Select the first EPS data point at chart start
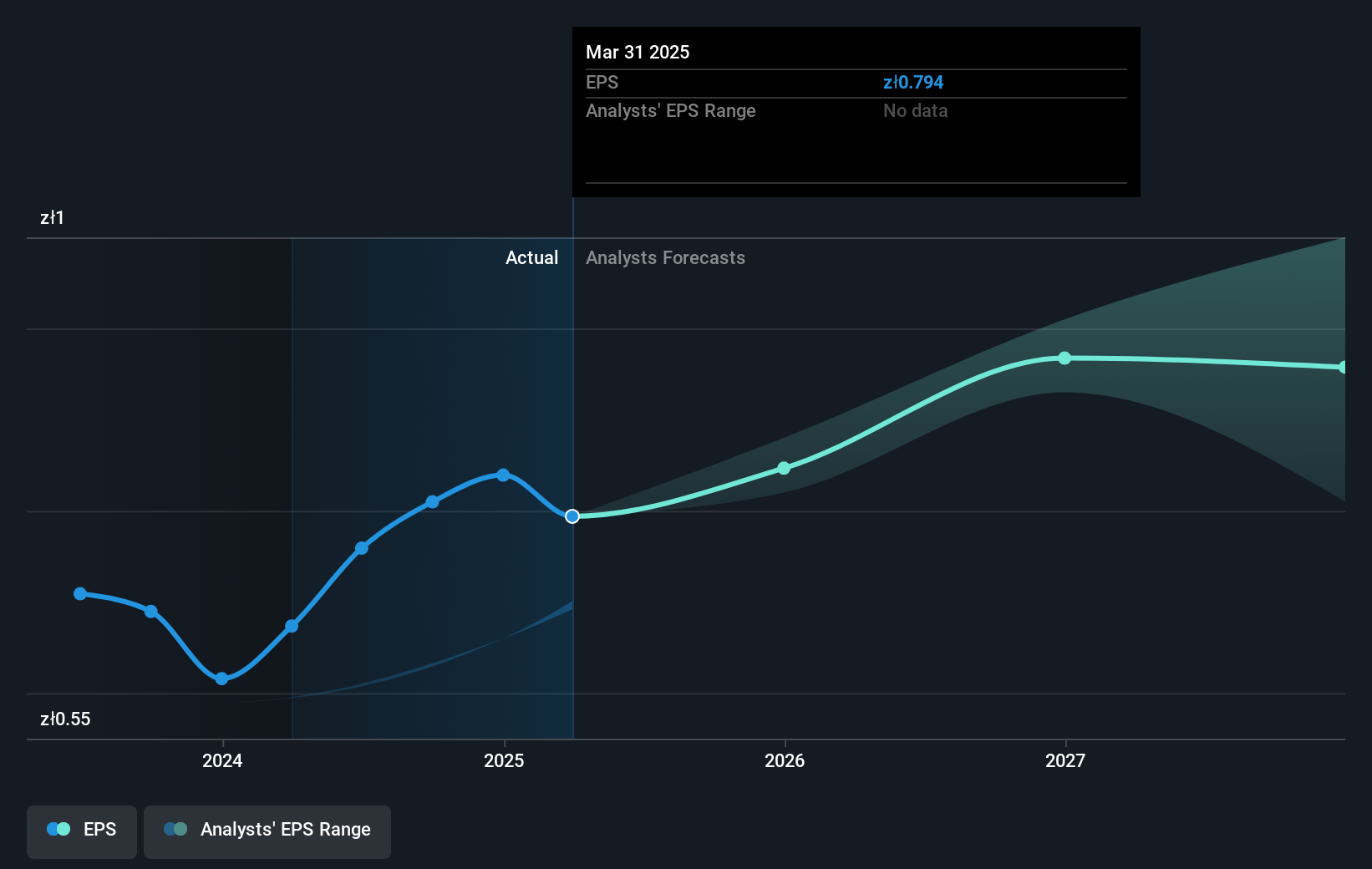 [80, 593]
